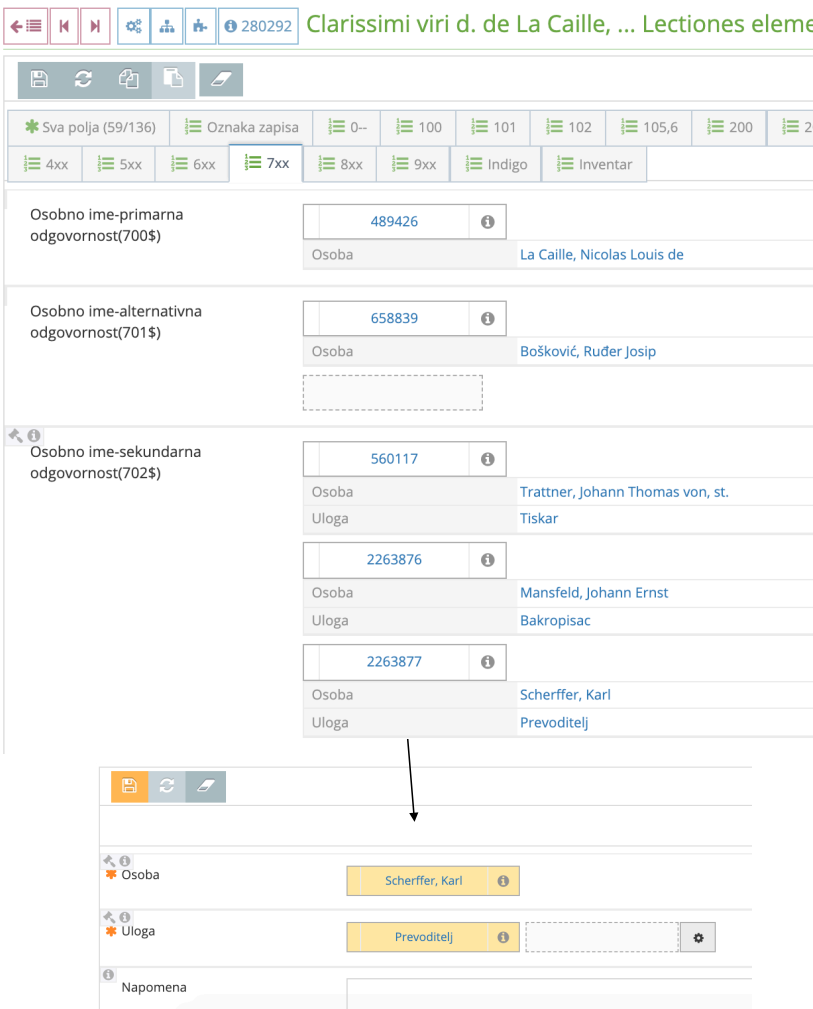Click the back-to-list arrow icon
The height and width of the screenshot is (1009, 813).
[25, 25]
